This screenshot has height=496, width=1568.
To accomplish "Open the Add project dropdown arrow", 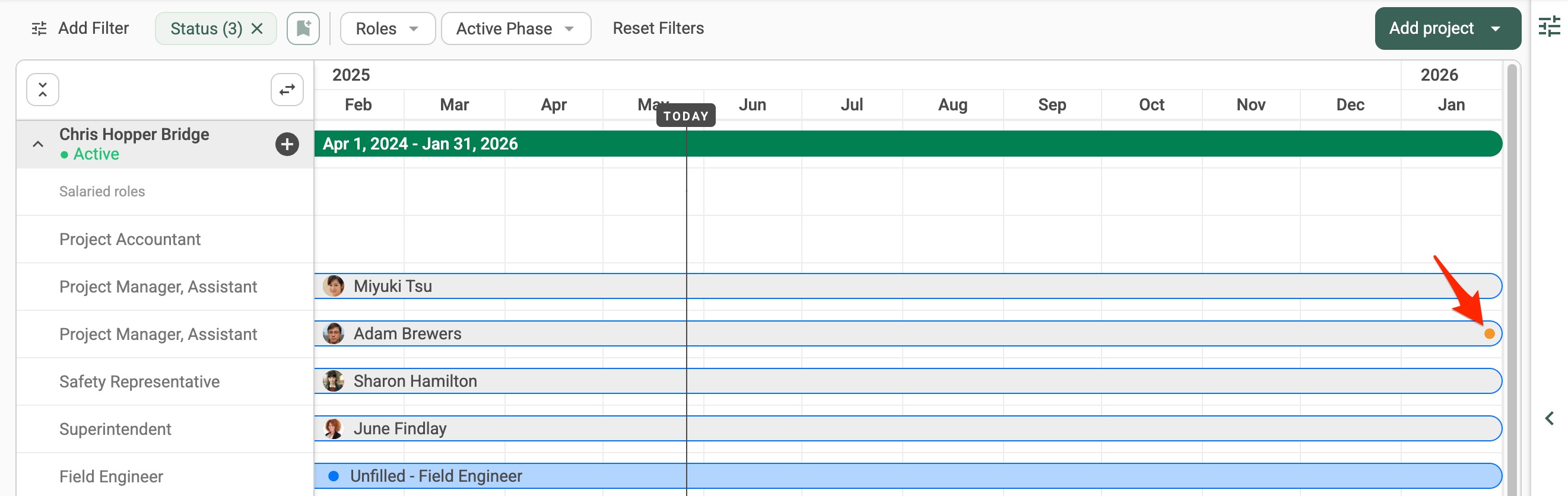I will 1496,28.
